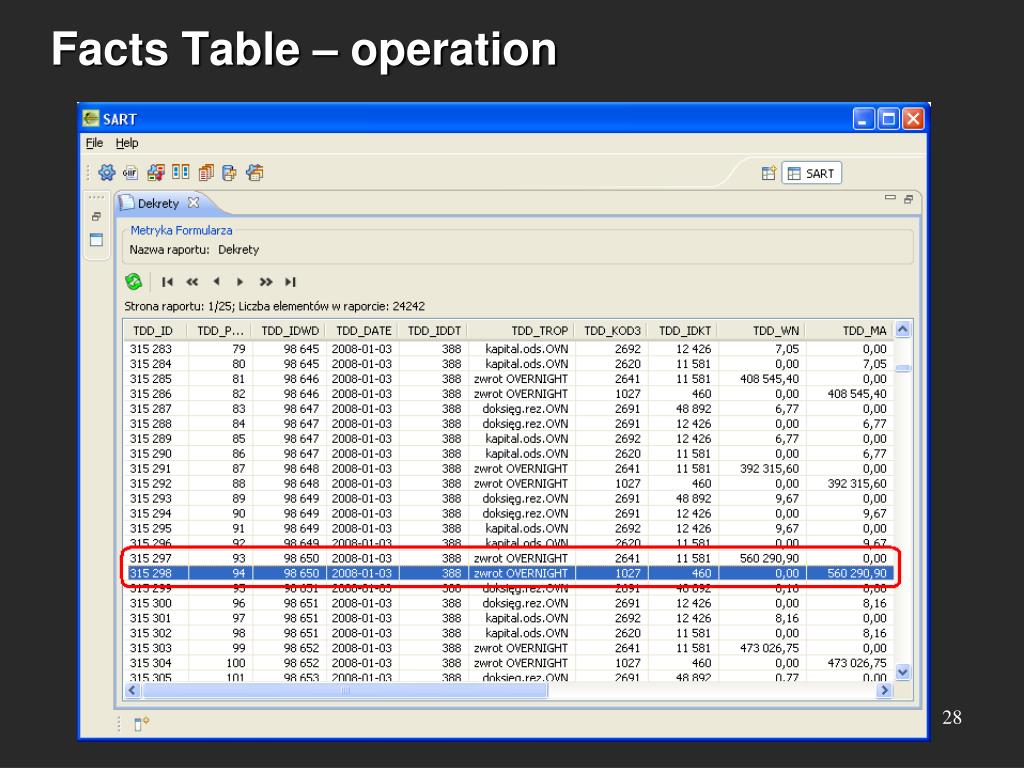
Task: Select row with TDD_ID 315 293
Action: 509,498
